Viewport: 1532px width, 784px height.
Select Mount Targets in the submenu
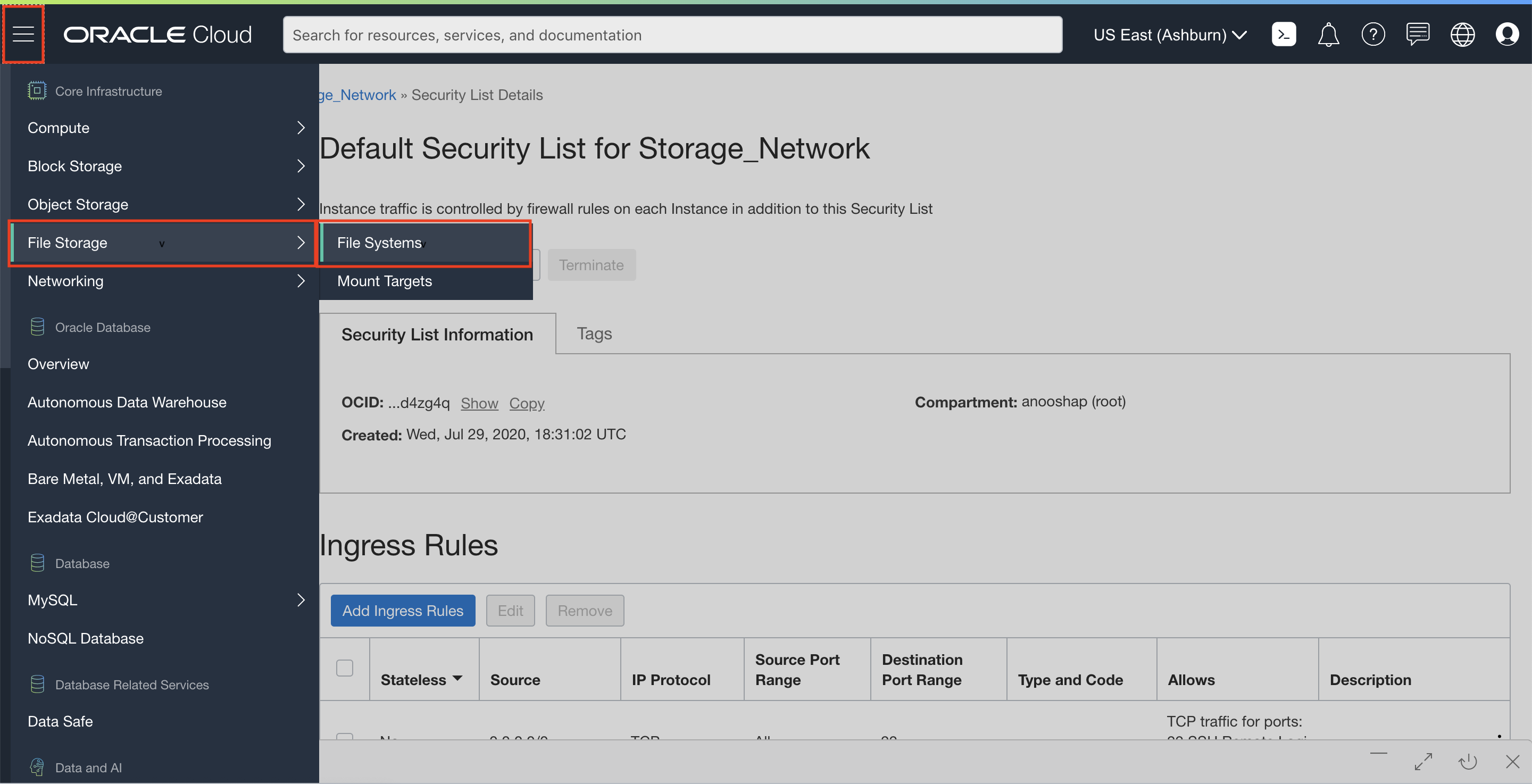pos(384,281)
